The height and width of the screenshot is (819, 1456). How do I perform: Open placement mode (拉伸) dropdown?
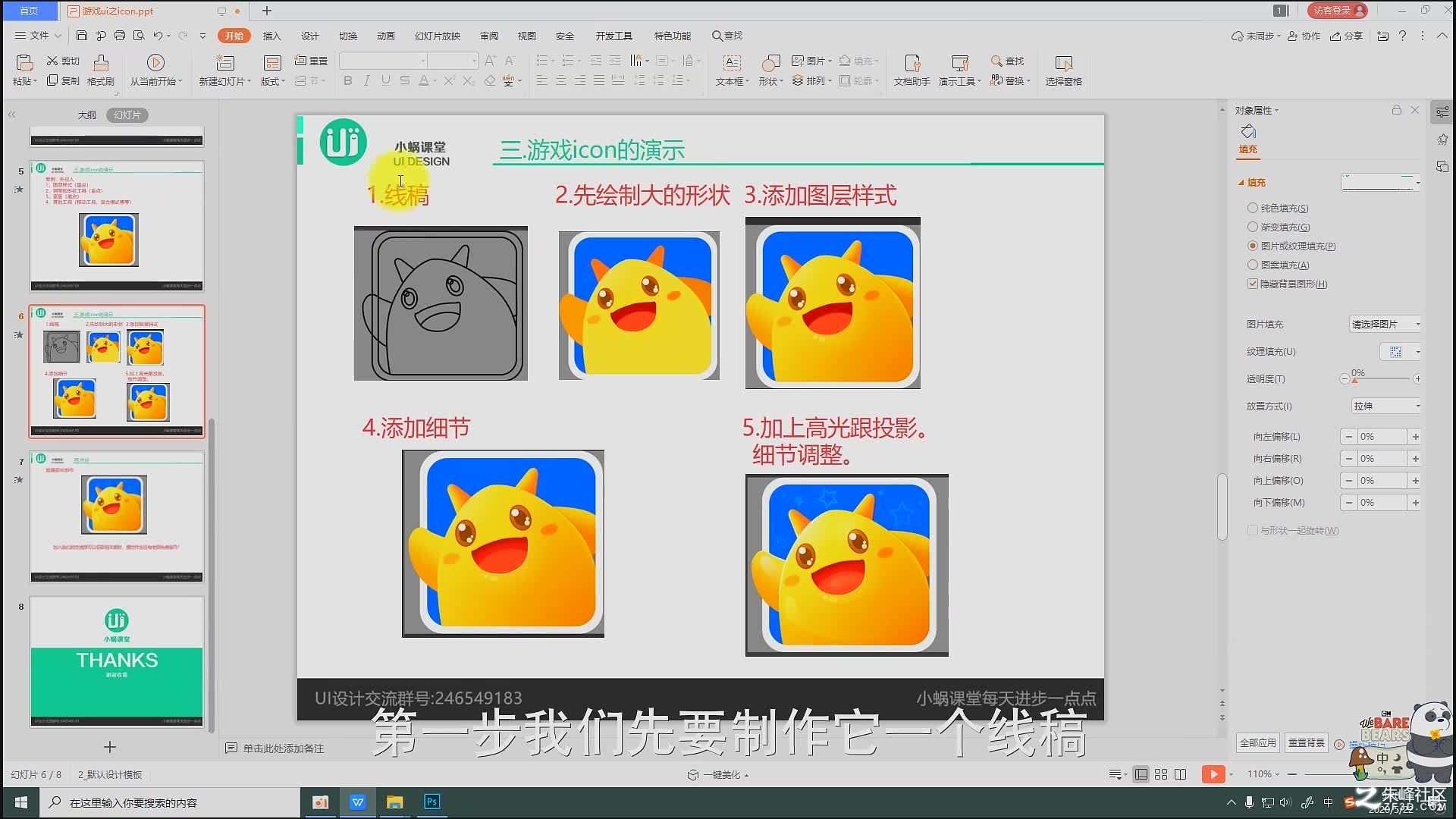point(1386,406)
